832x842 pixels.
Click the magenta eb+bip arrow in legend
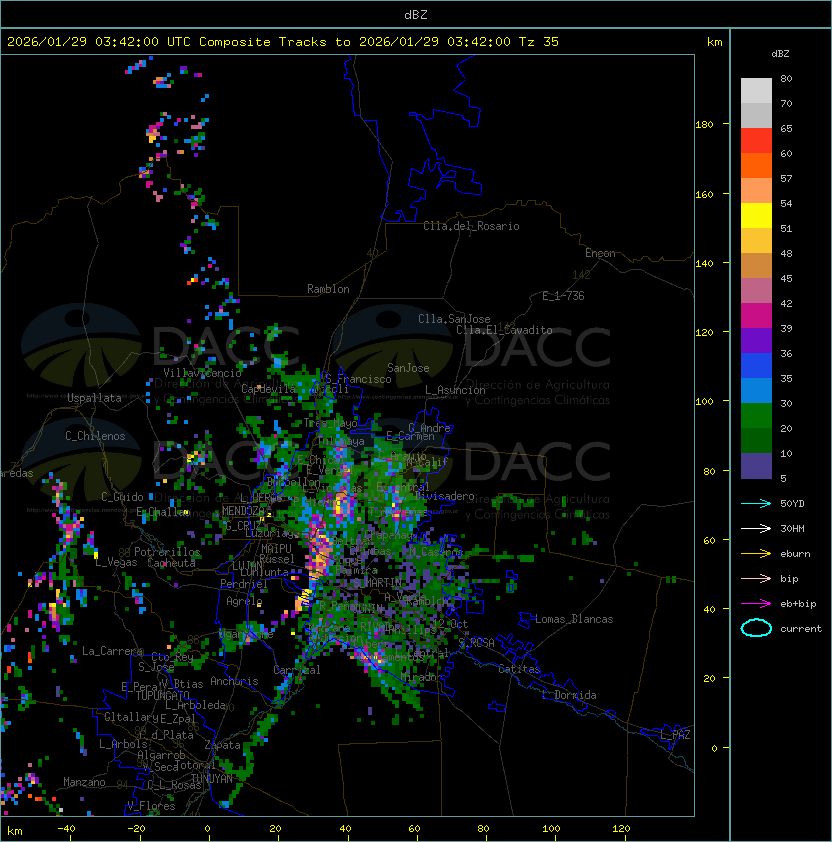756,604
